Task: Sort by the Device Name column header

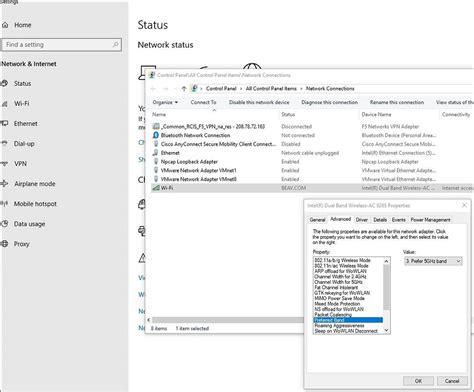Action: [376, 114]
